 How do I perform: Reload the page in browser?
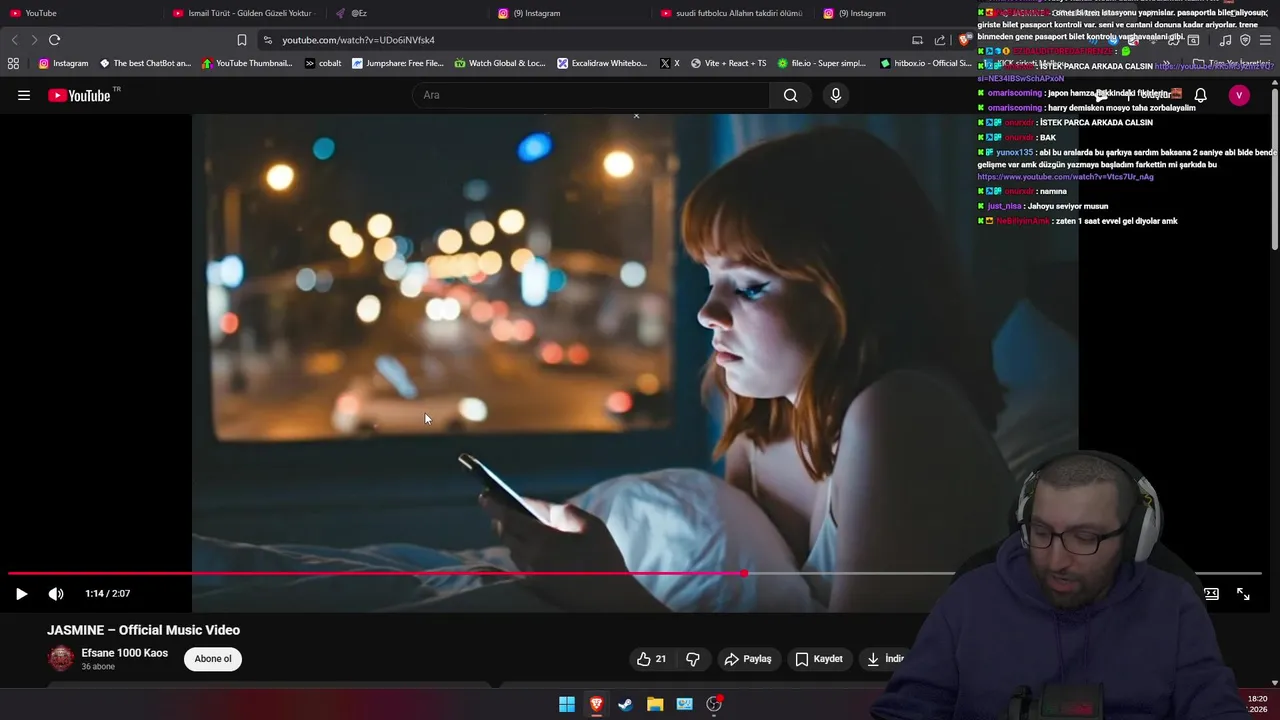[x=54, y=40]
